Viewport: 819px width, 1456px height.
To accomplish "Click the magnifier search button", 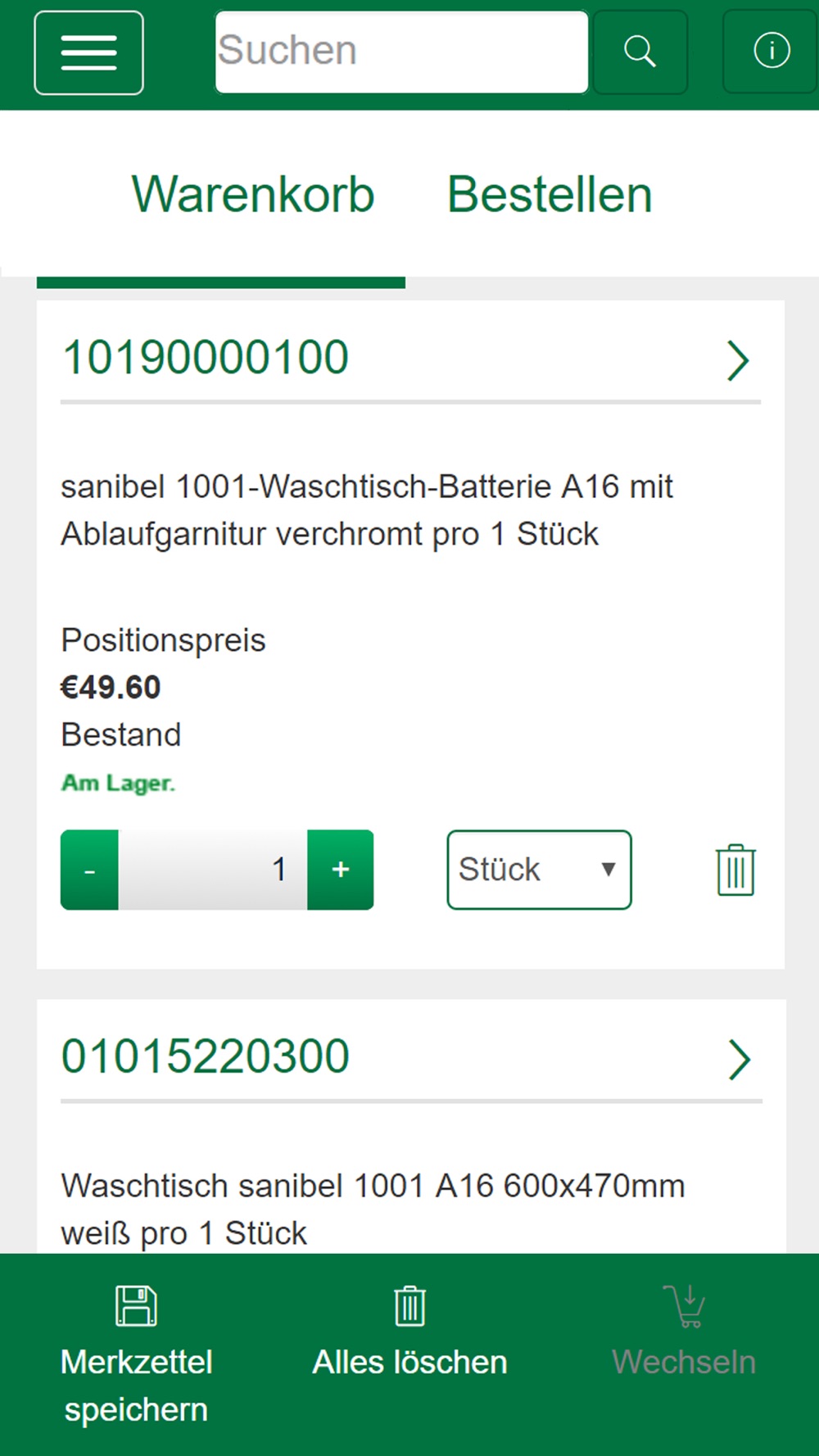I will 640,52.
